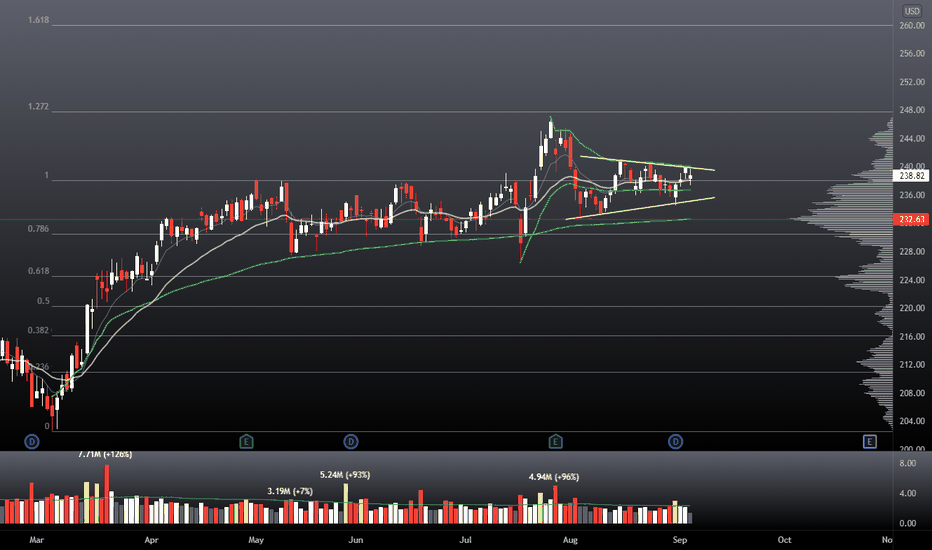Click the 7.71M (+126%) volume label

tap(105, 454)
